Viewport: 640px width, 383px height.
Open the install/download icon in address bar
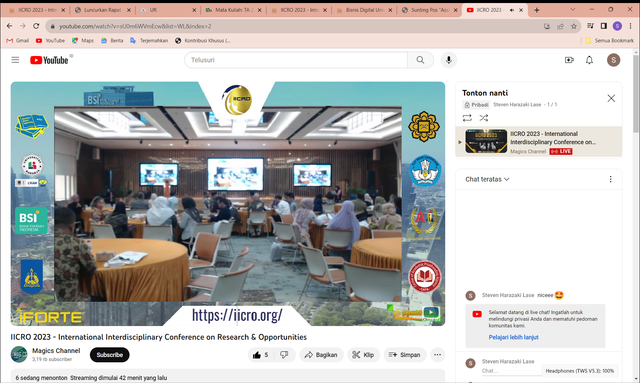coord(547,26)
